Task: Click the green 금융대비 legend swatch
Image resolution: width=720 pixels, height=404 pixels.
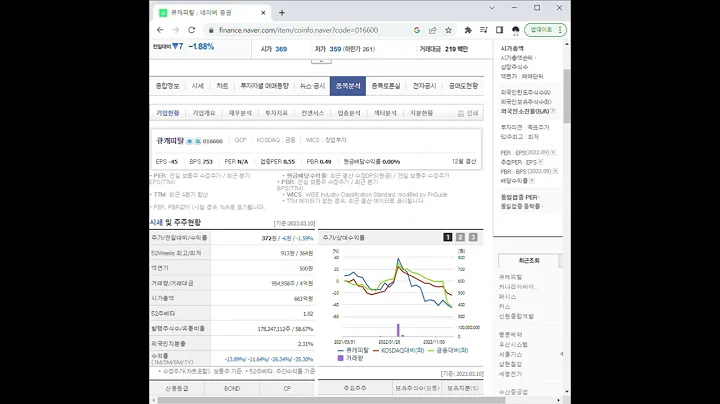Action: pos(431,350)
